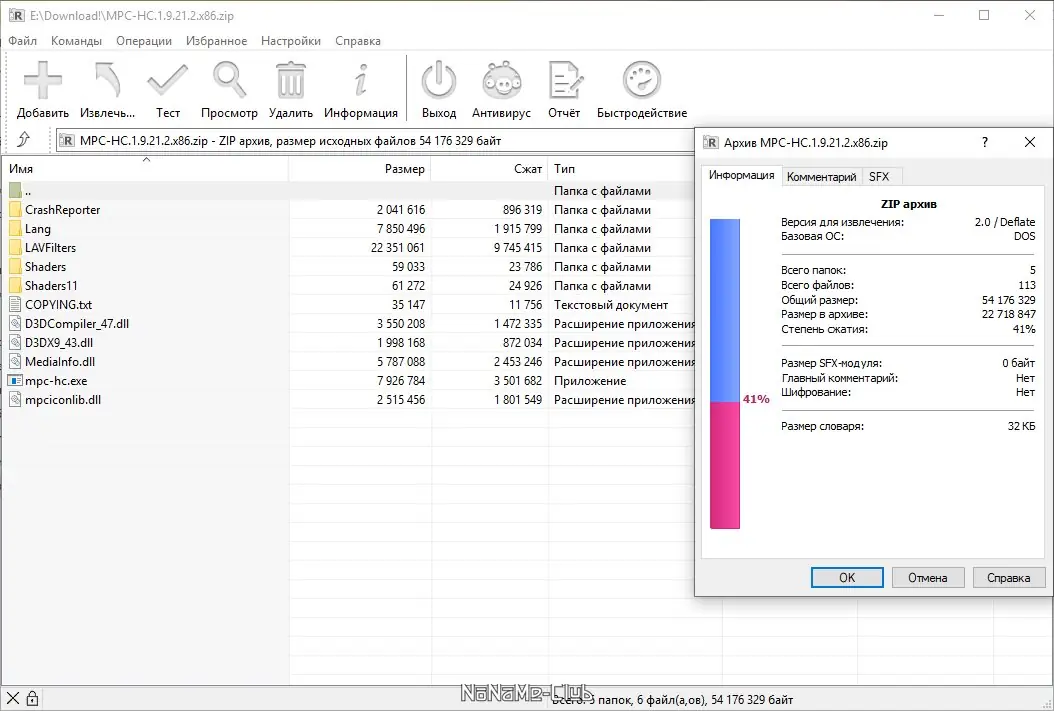Select the Shaders11 folder row
The image size is (1054, 711).
[x=348, y=286]
